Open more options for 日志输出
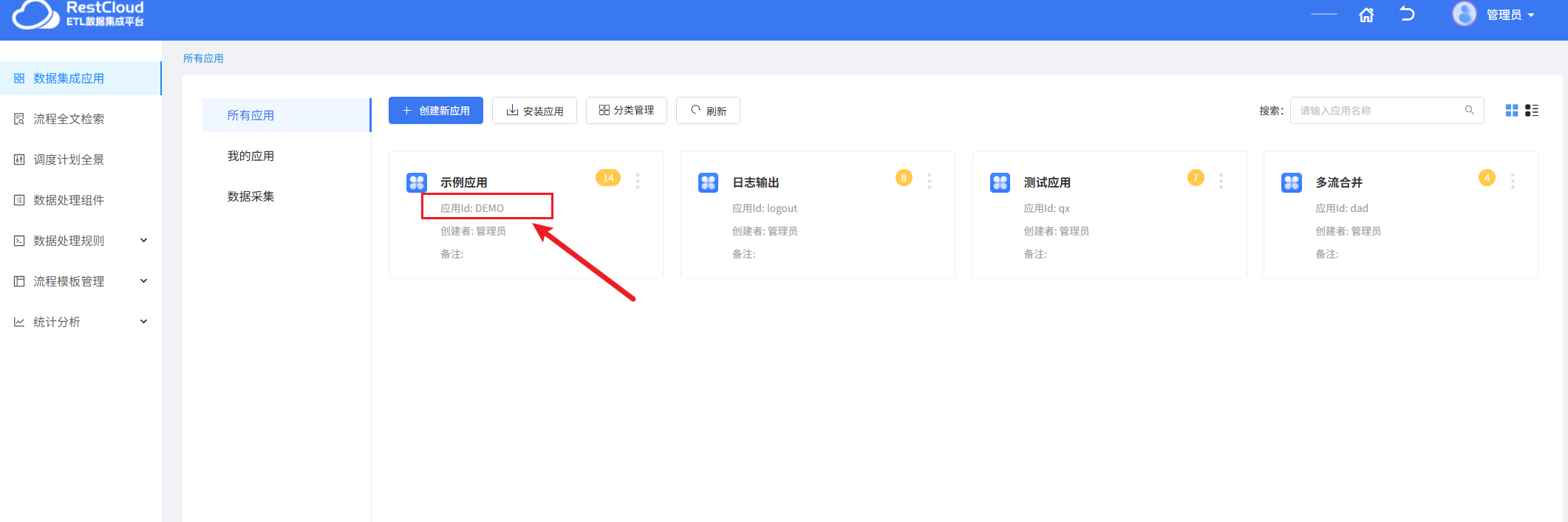Screen dimensions: 1568x522 930,181
